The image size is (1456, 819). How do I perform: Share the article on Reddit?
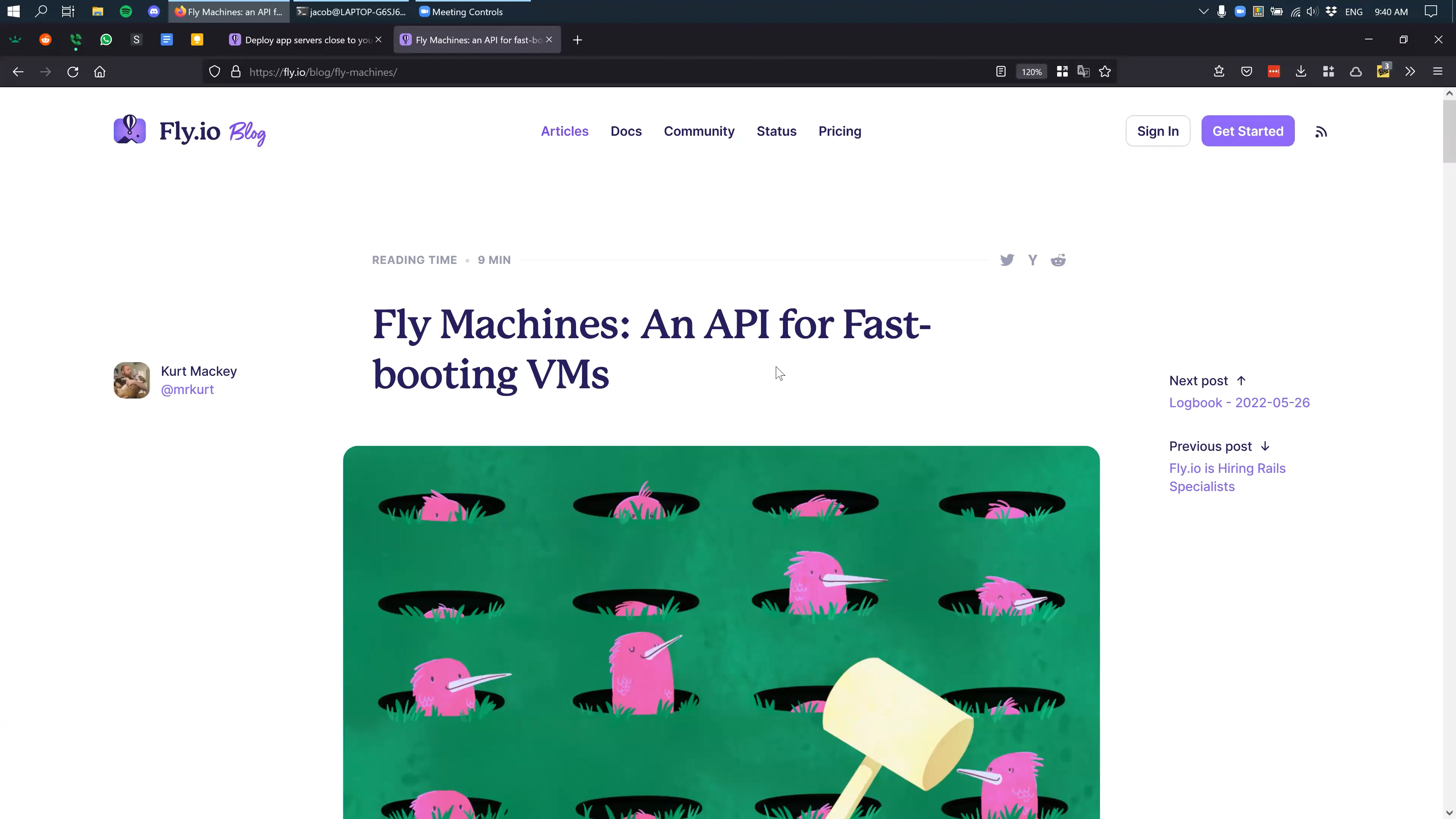pos(1058,260)
